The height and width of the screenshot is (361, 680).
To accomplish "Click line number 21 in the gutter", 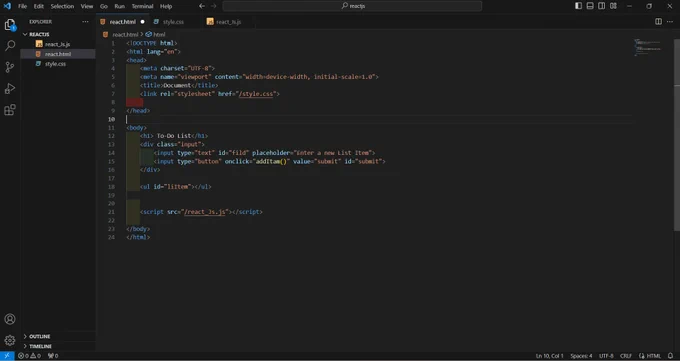I will point(111,212).
